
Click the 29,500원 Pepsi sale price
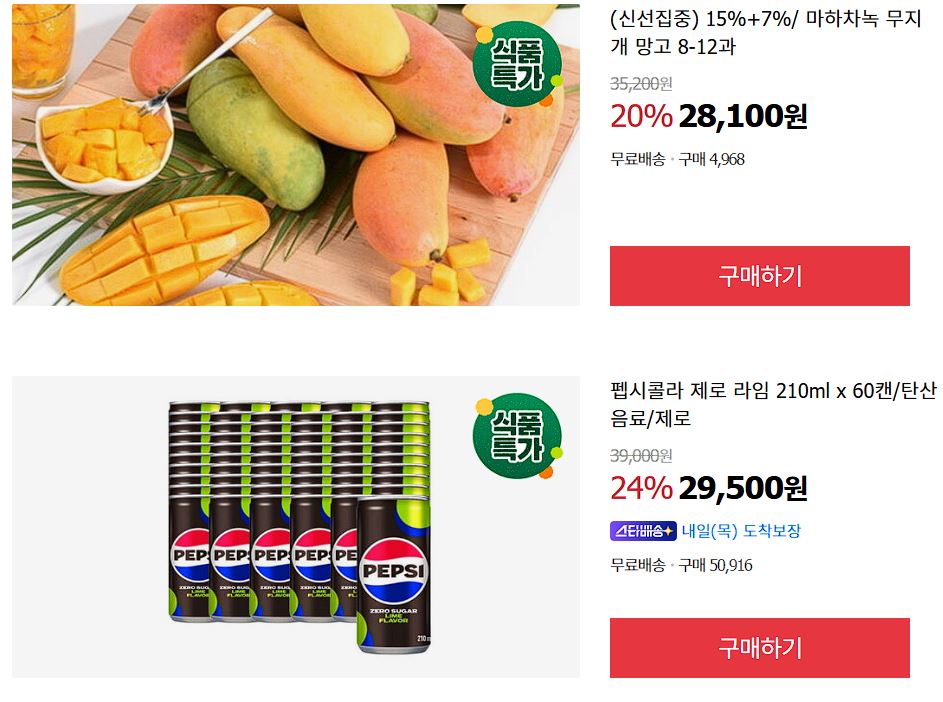743,488
